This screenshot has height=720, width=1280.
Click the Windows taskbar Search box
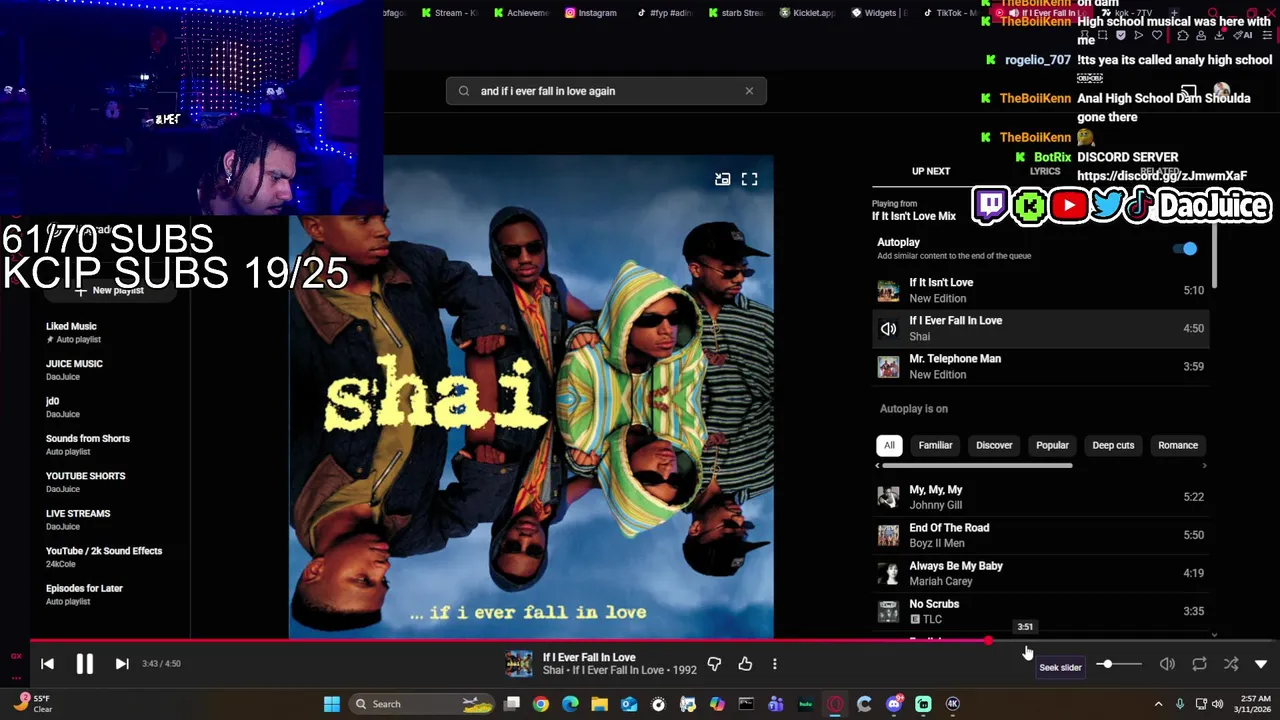[x=423, y=704]
